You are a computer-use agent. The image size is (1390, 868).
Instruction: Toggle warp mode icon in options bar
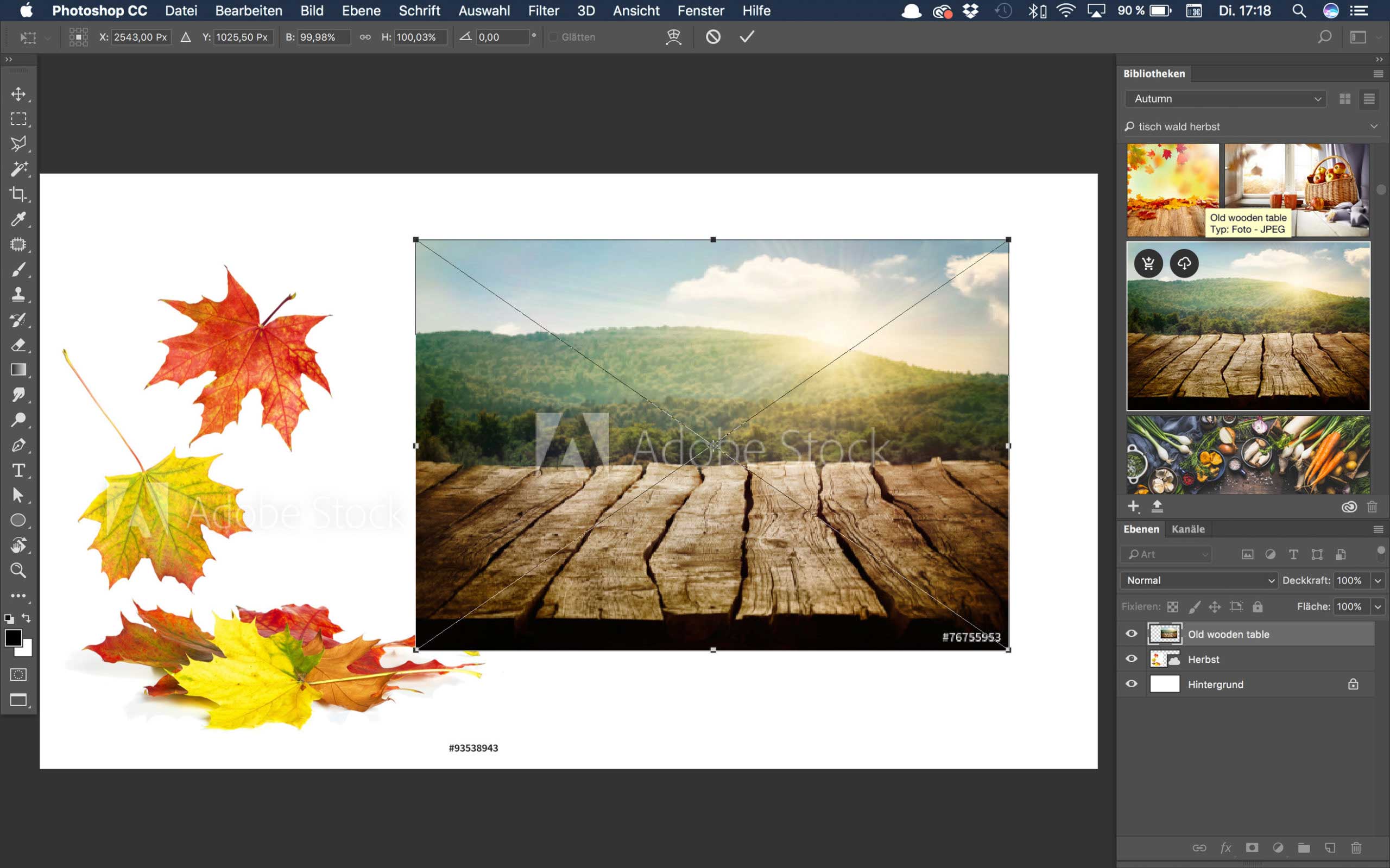[673, 37]
